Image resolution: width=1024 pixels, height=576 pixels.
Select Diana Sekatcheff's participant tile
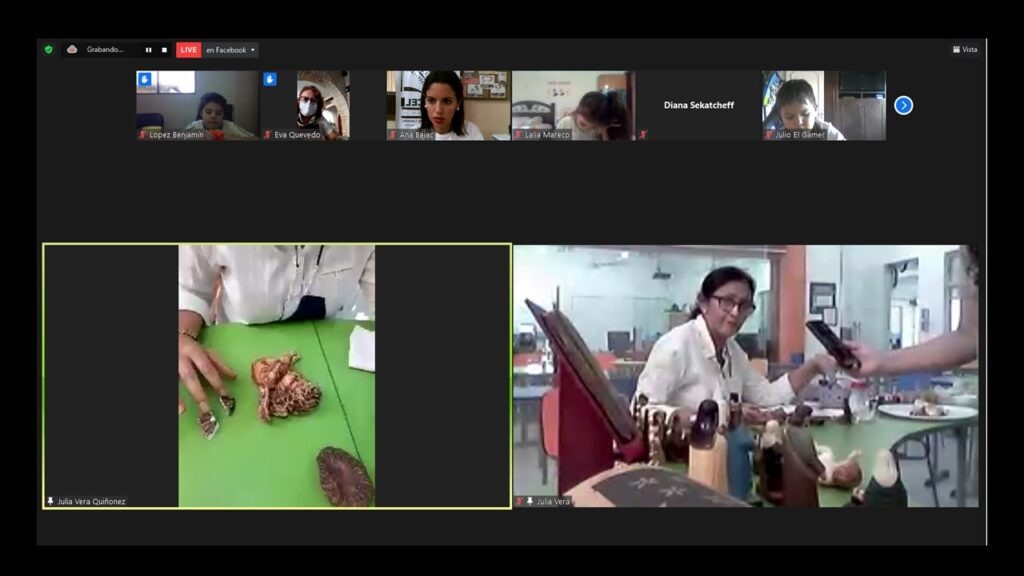point(698,104)
